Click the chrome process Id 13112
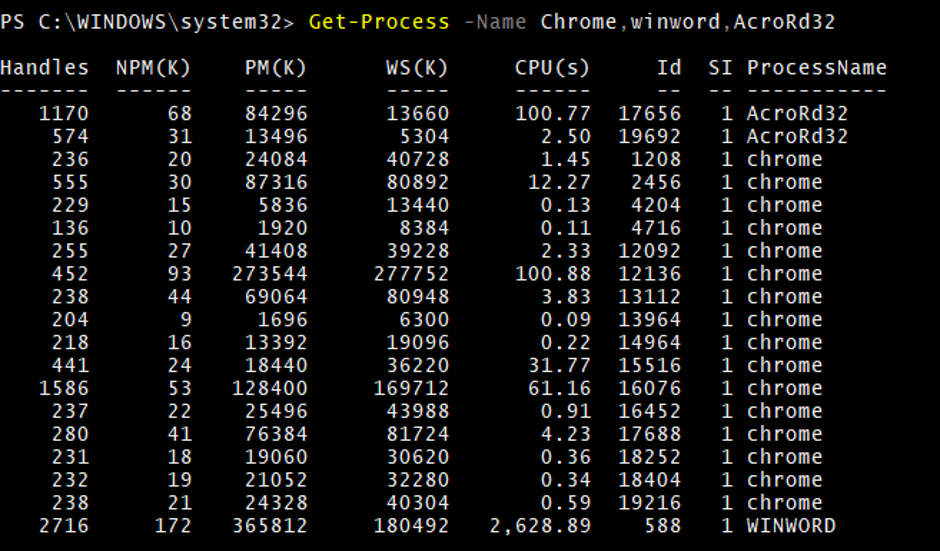 pos(650,297)
